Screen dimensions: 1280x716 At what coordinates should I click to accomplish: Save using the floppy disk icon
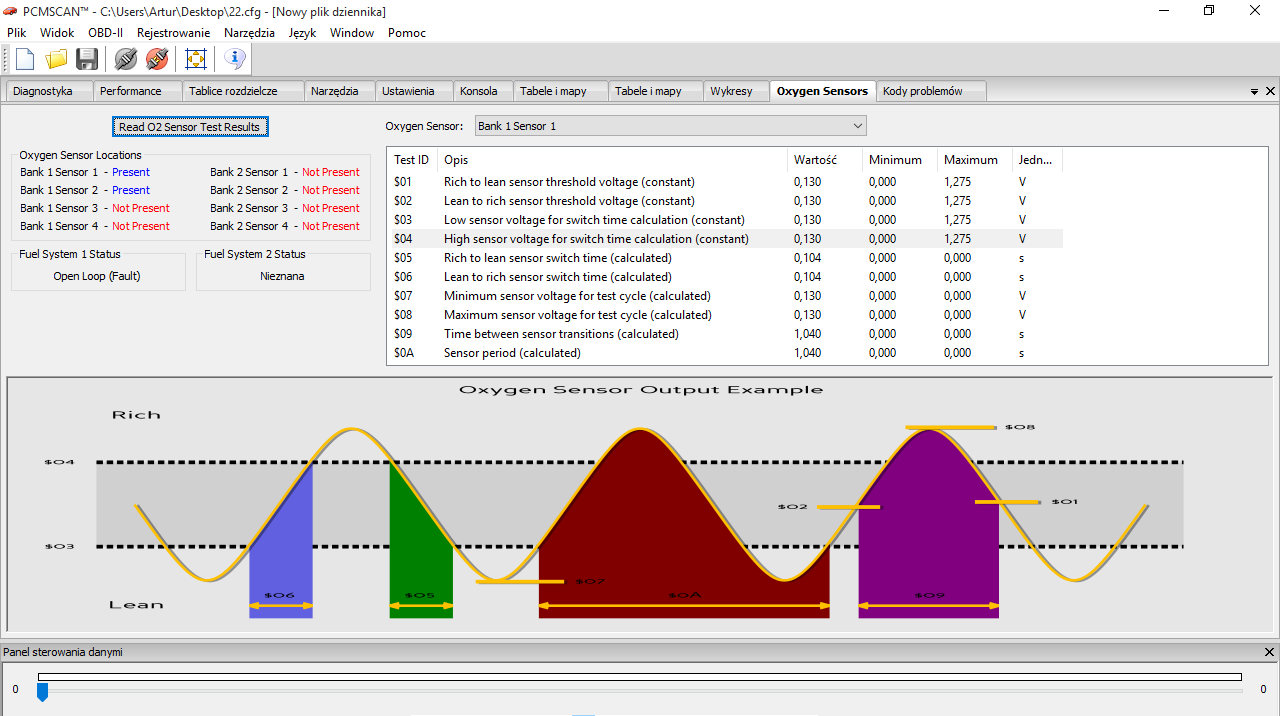click(x=87, y=60)
